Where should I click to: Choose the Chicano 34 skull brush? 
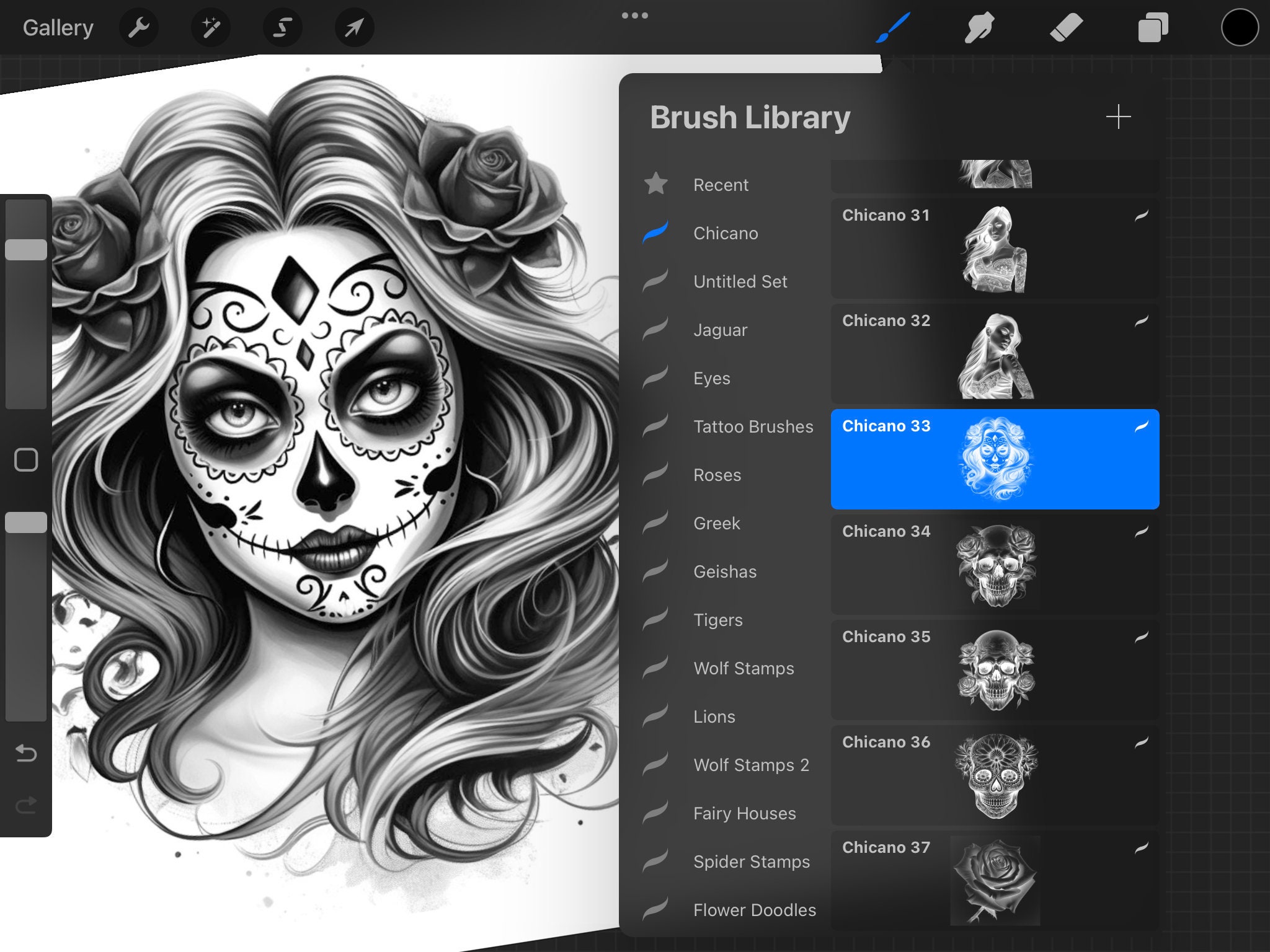point(995,565)
